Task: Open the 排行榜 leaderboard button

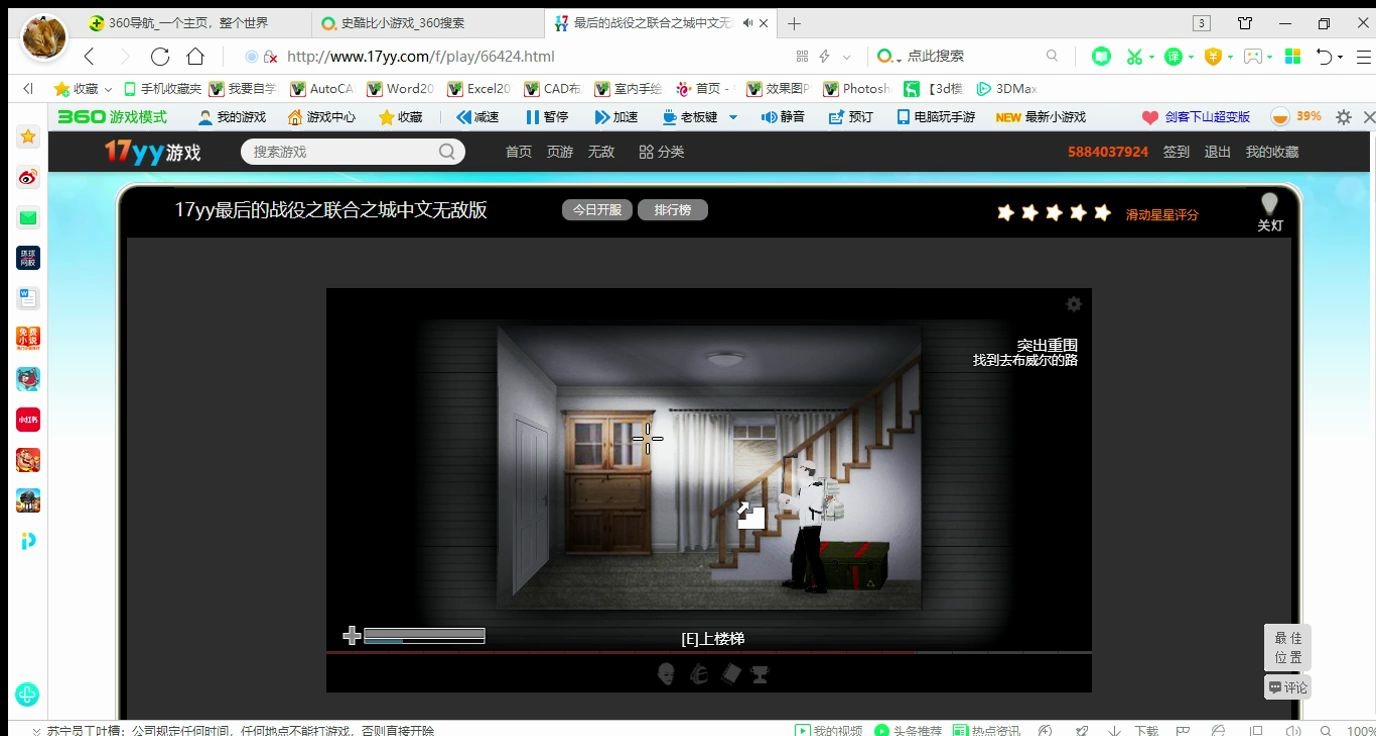Action: (673, 210)
